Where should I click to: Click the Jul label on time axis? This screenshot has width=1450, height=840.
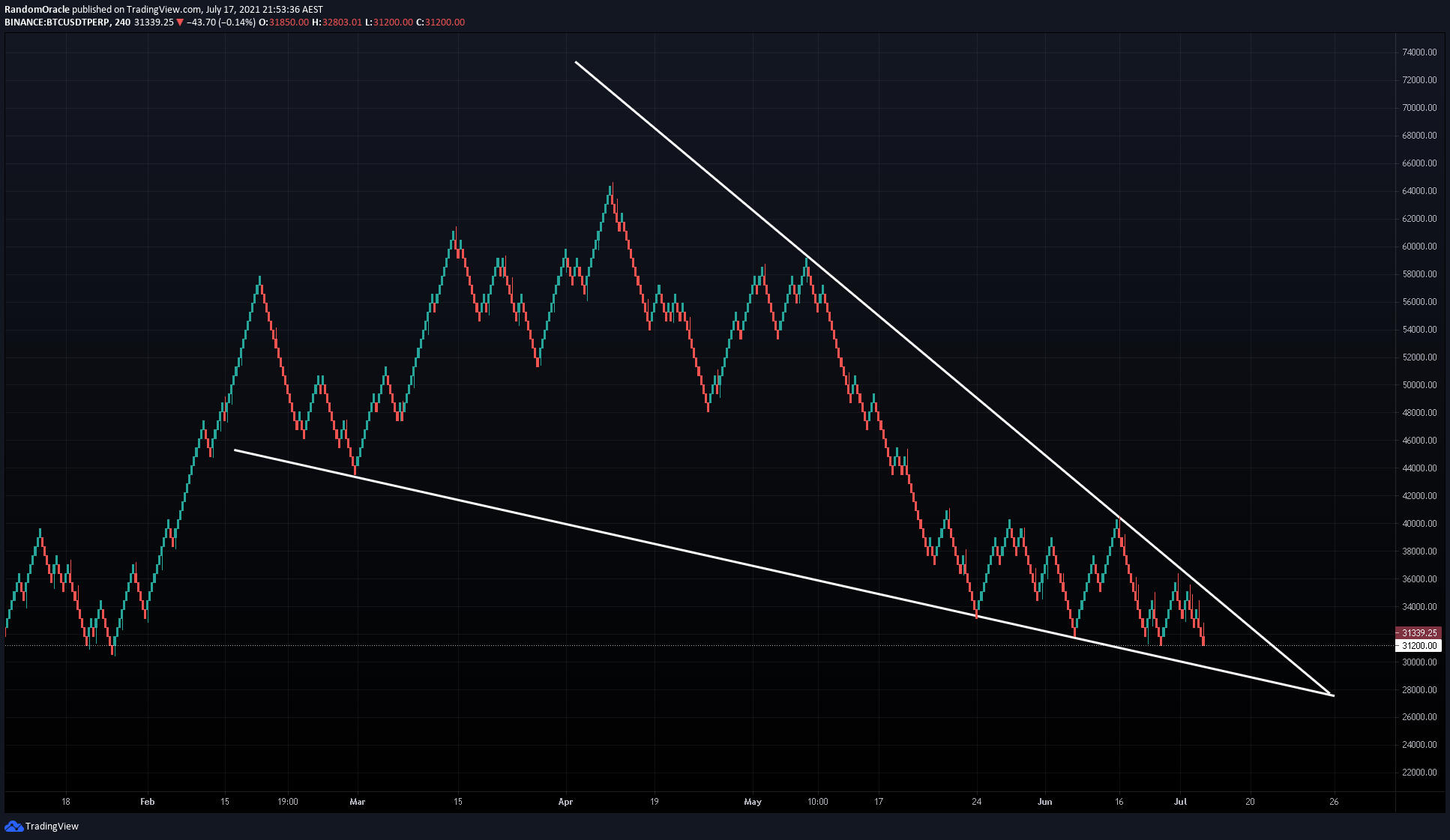tap(1181, 802)
